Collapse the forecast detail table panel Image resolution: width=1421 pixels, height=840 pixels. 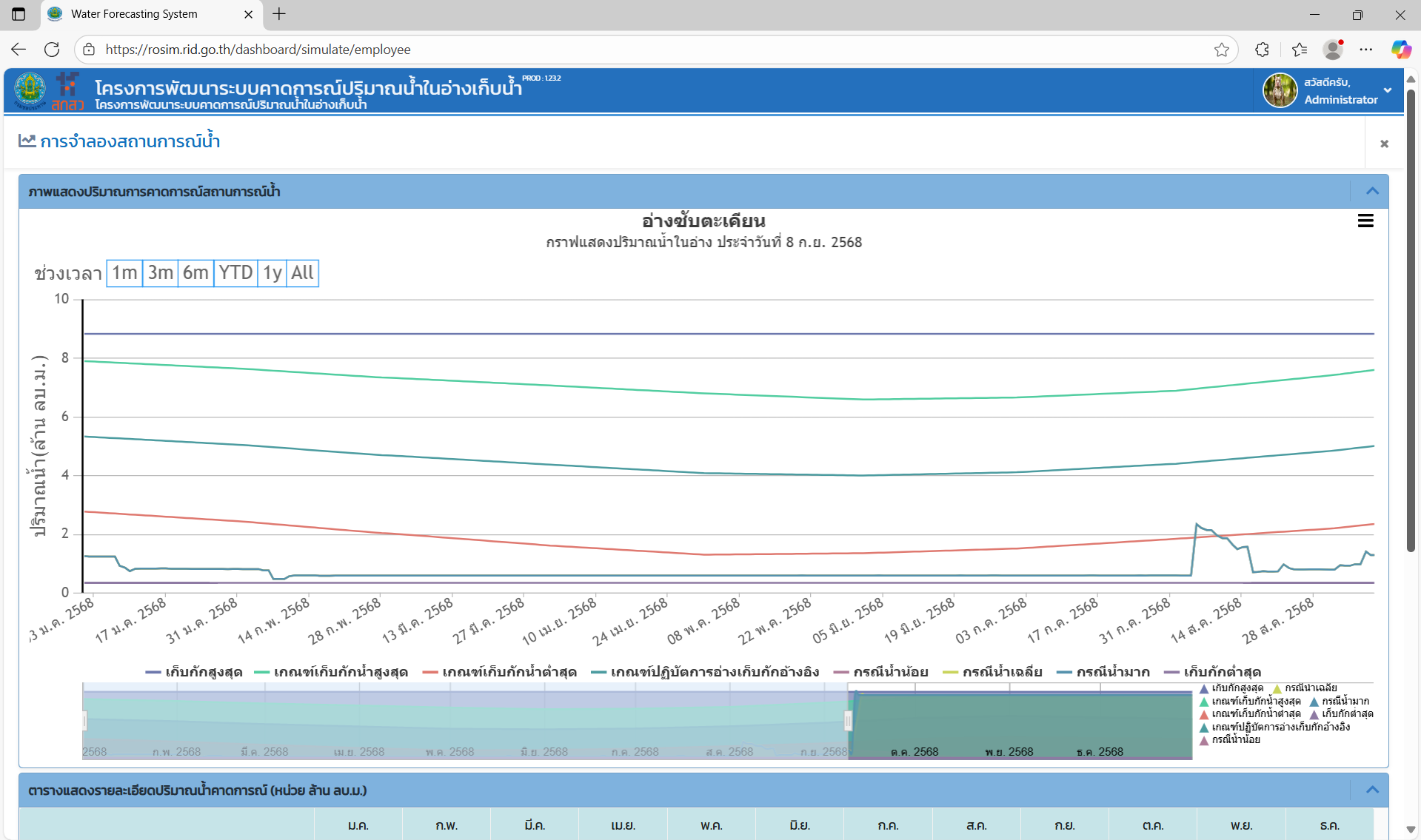(1372, 790)
